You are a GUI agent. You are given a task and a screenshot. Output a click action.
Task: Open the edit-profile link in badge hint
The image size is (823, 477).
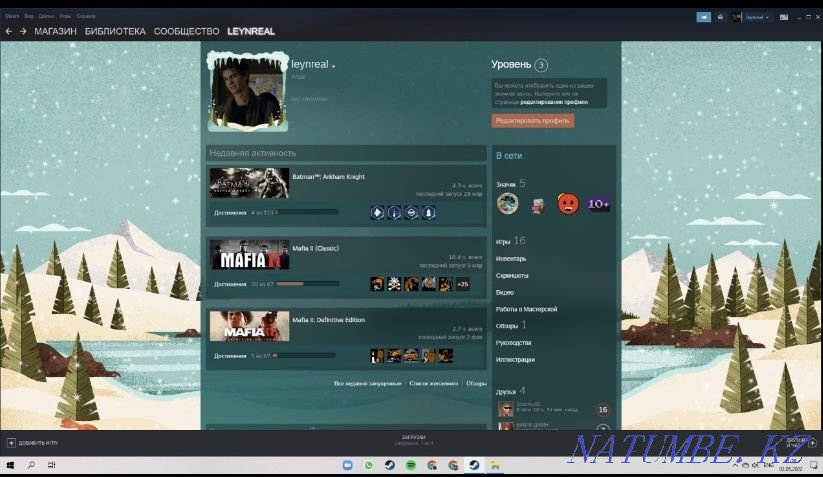[x=554, y=102]
